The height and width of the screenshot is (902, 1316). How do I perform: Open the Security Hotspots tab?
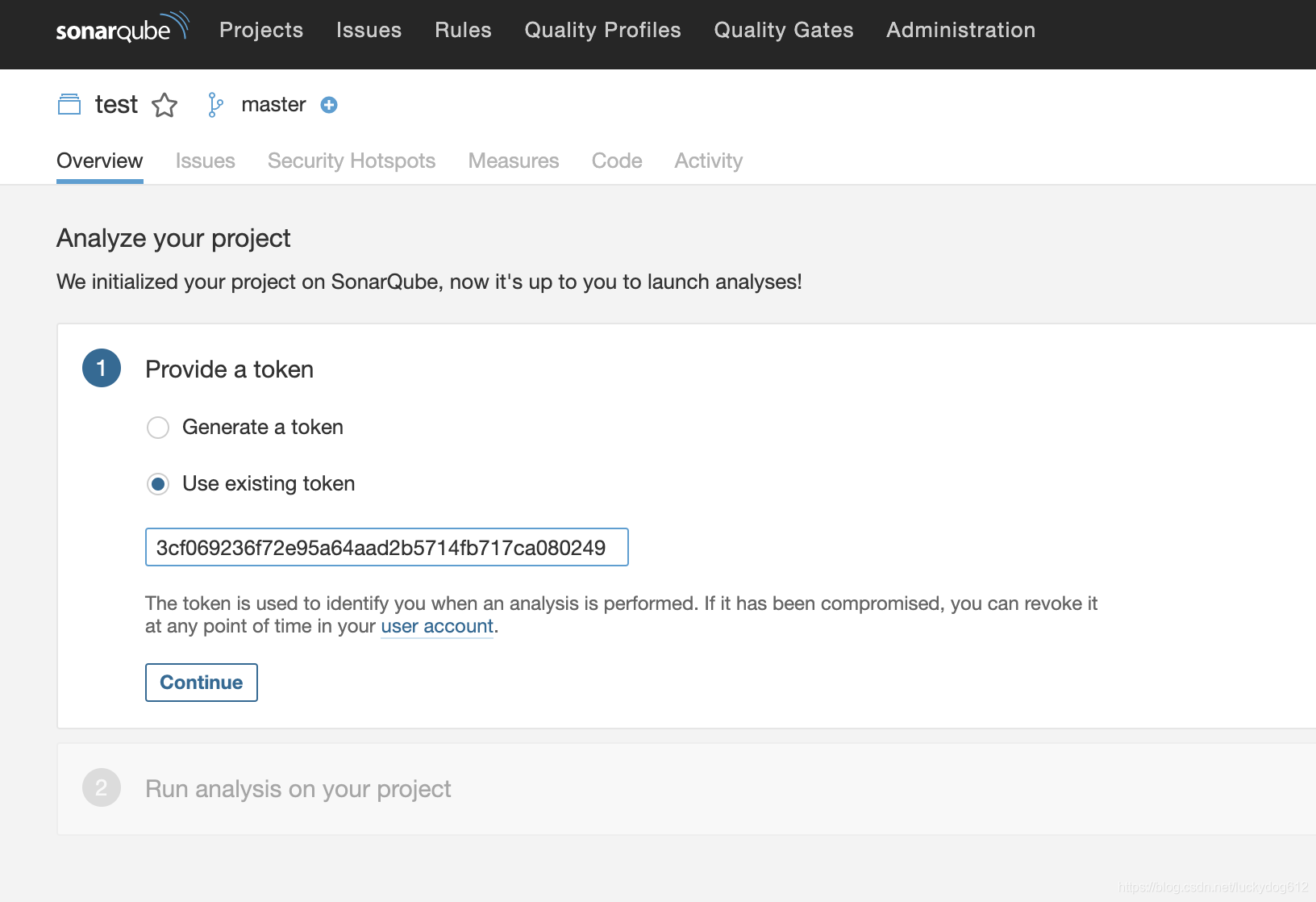click(352, 161)
